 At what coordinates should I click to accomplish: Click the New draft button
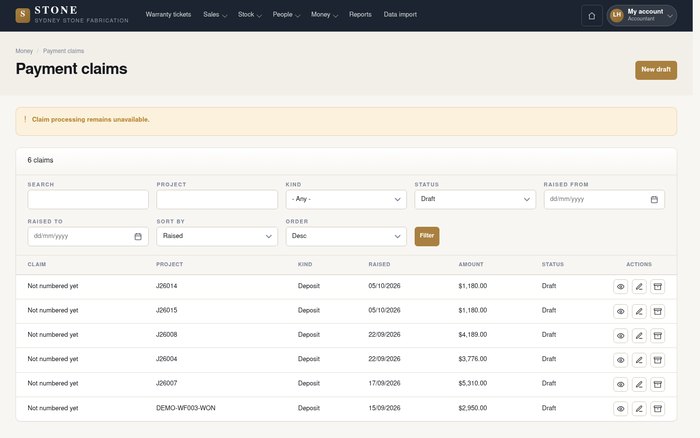(656, 70)
